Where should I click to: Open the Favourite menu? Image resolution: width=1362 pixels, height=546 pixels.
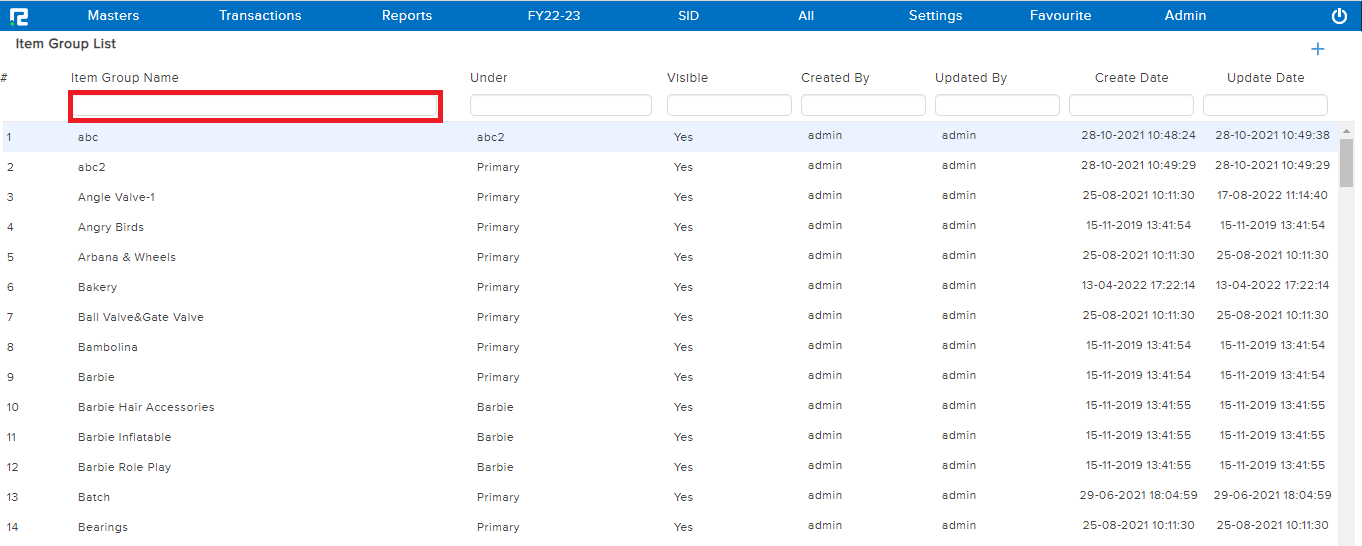1060,16
